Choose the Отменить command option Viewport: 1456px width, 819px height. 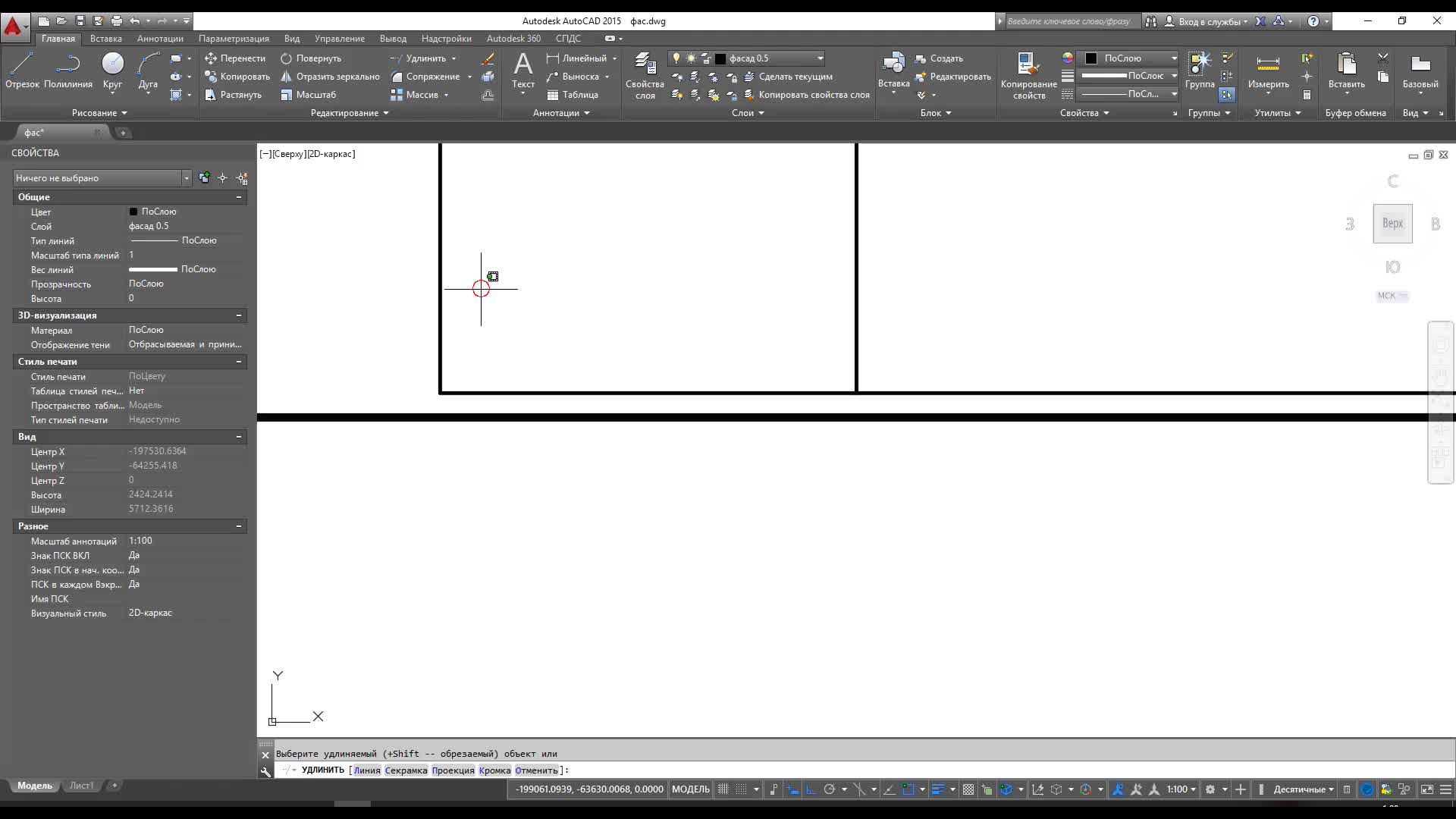click(536, 770)
